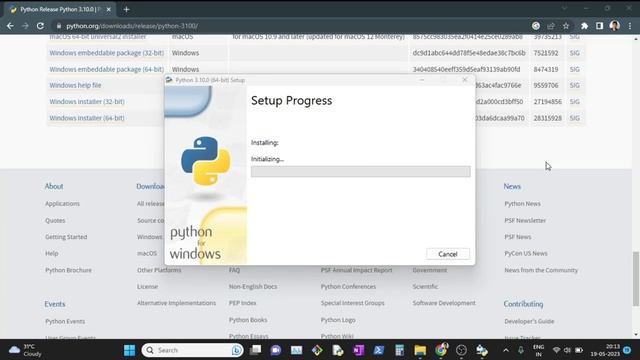Viewport: 640px width, 360px height.
Task: Close the Python Release browser tab
Action: [x=109, y=9]
